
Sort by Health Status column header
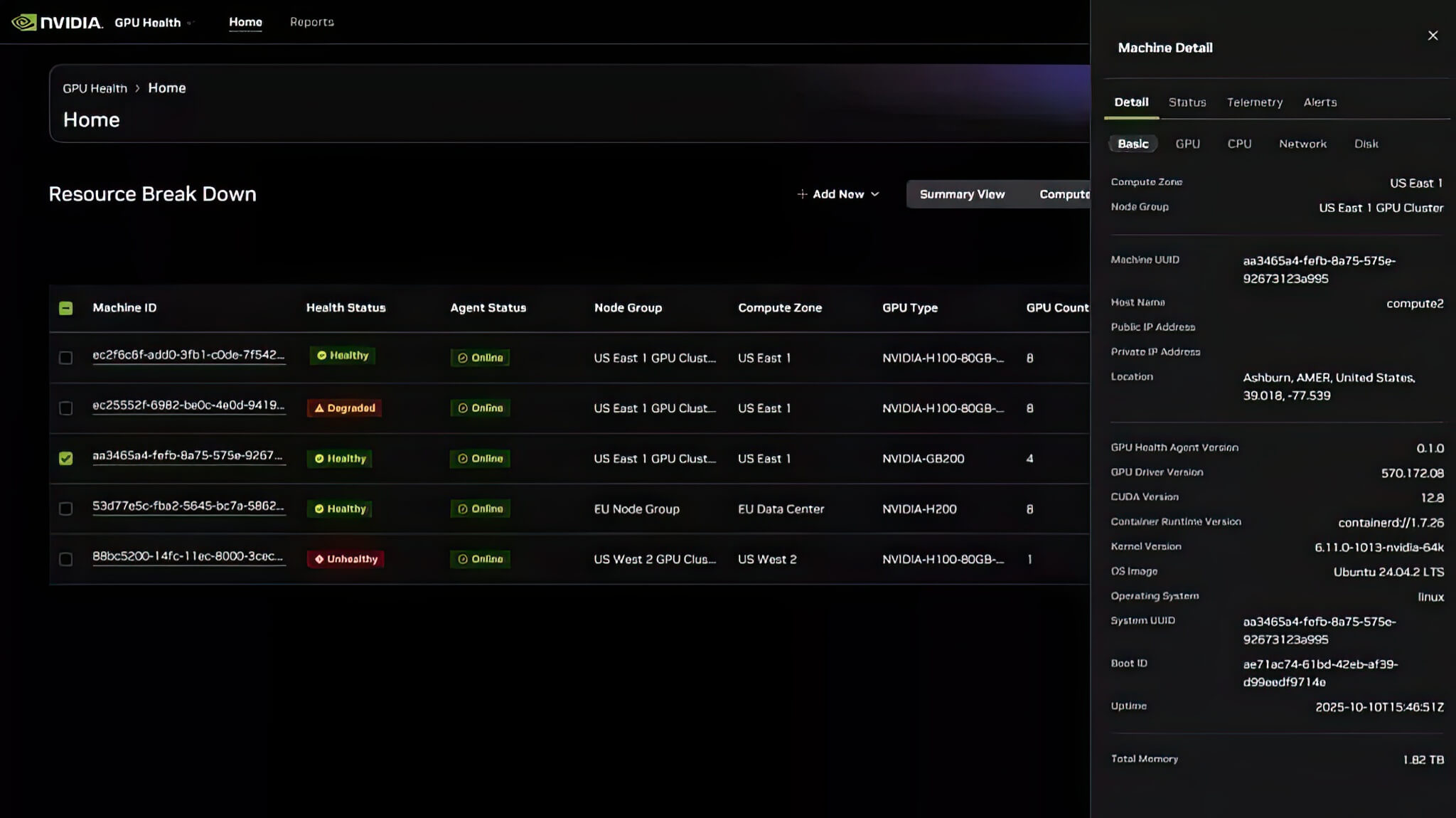pyautogui.click(x=346, y=308)
